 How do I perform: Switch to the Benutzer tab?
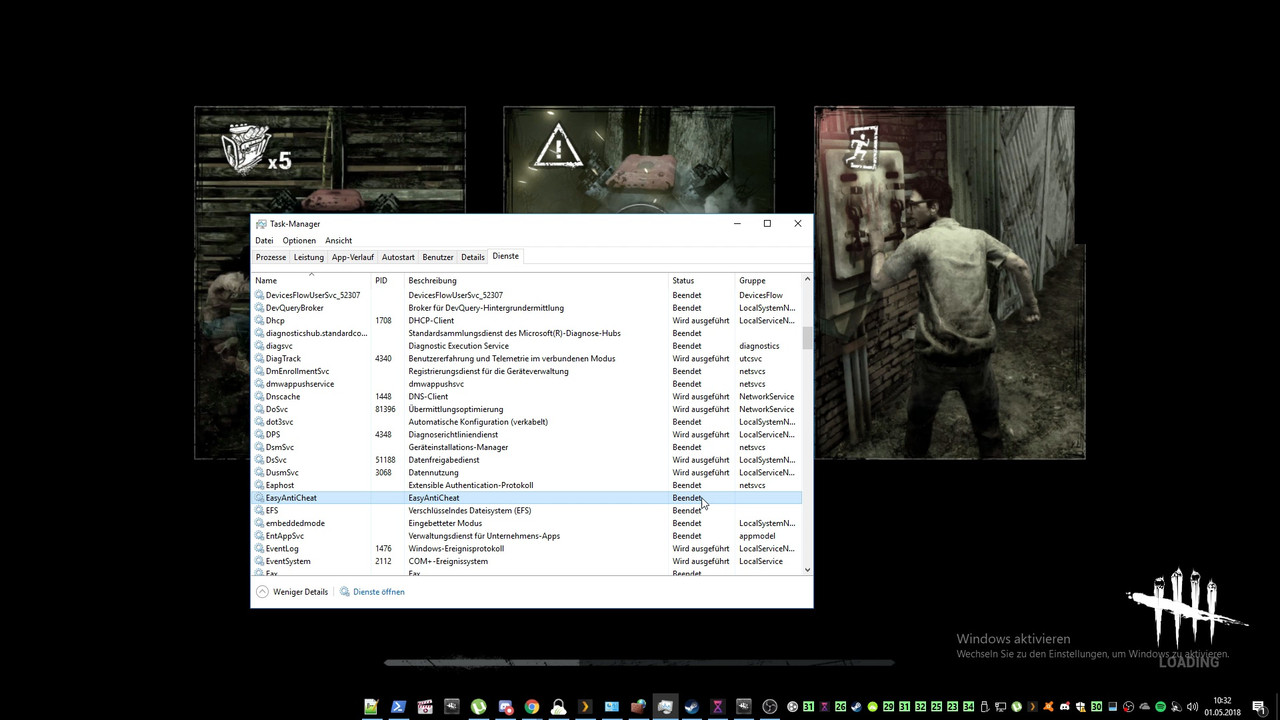[438, 257]
